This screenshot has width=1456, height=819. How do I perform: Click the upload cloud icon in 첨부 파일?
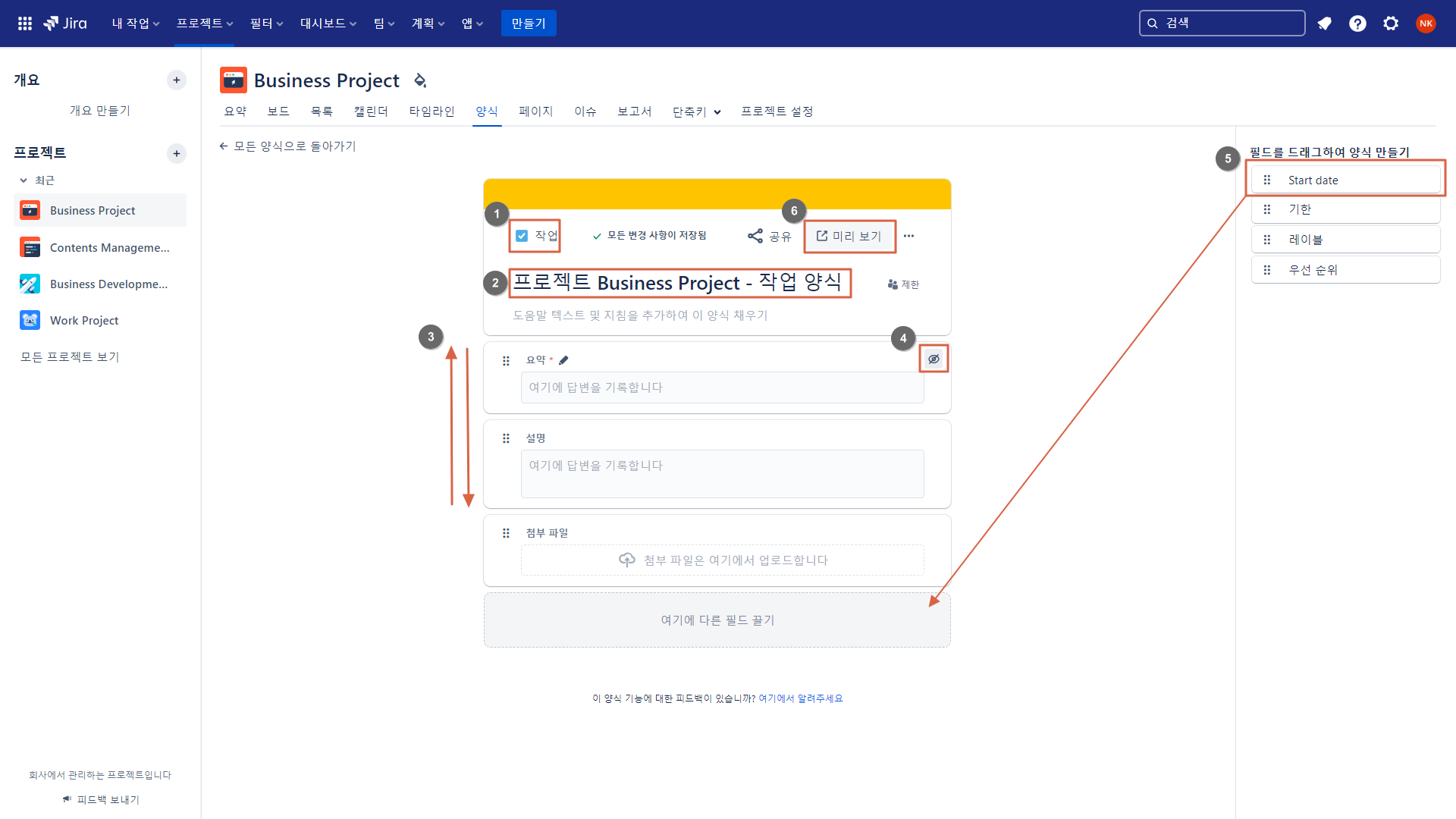(627, 560)
